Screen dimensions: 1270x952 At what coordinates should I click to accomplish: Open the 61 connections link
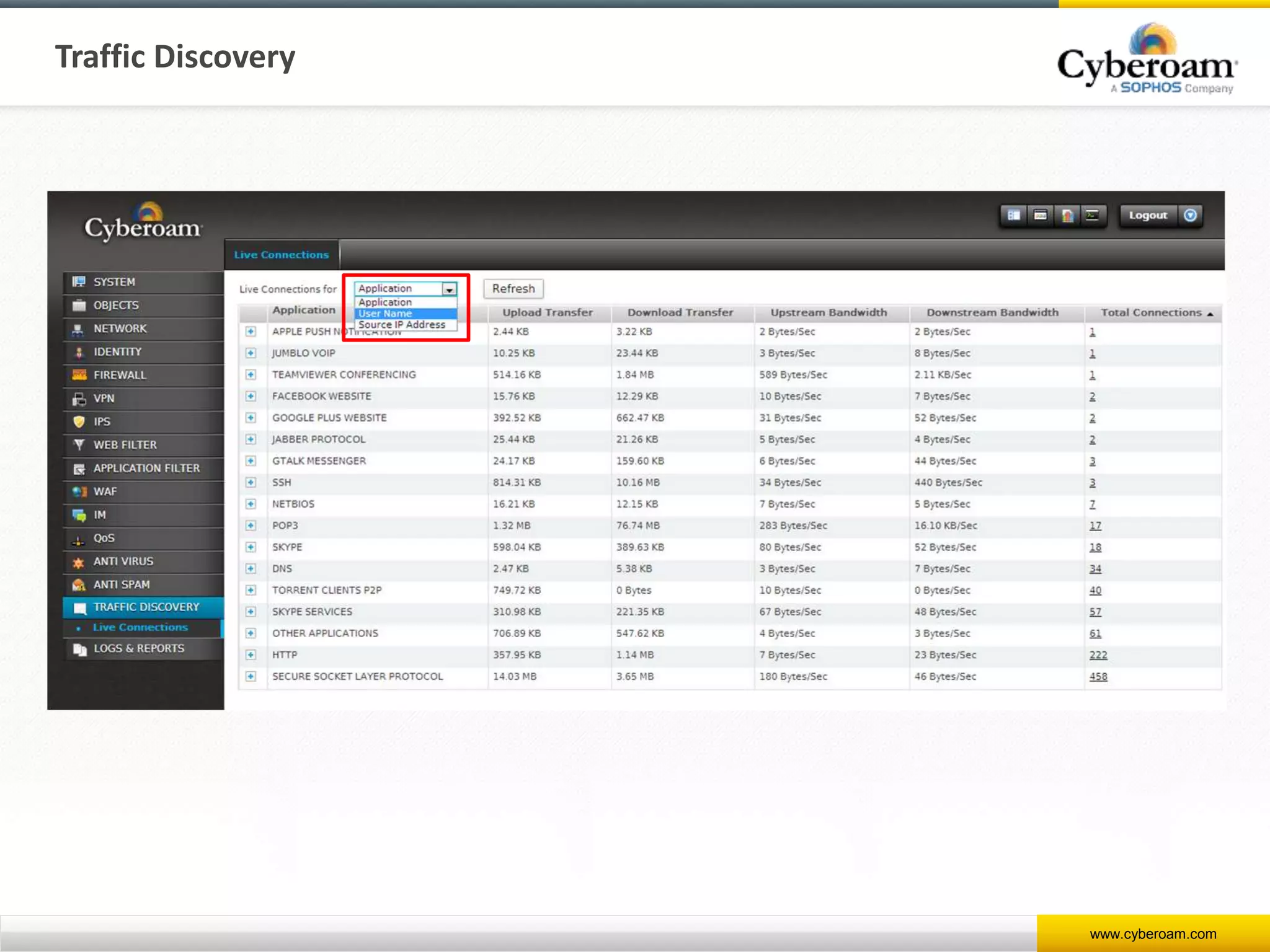point(1096,633)
